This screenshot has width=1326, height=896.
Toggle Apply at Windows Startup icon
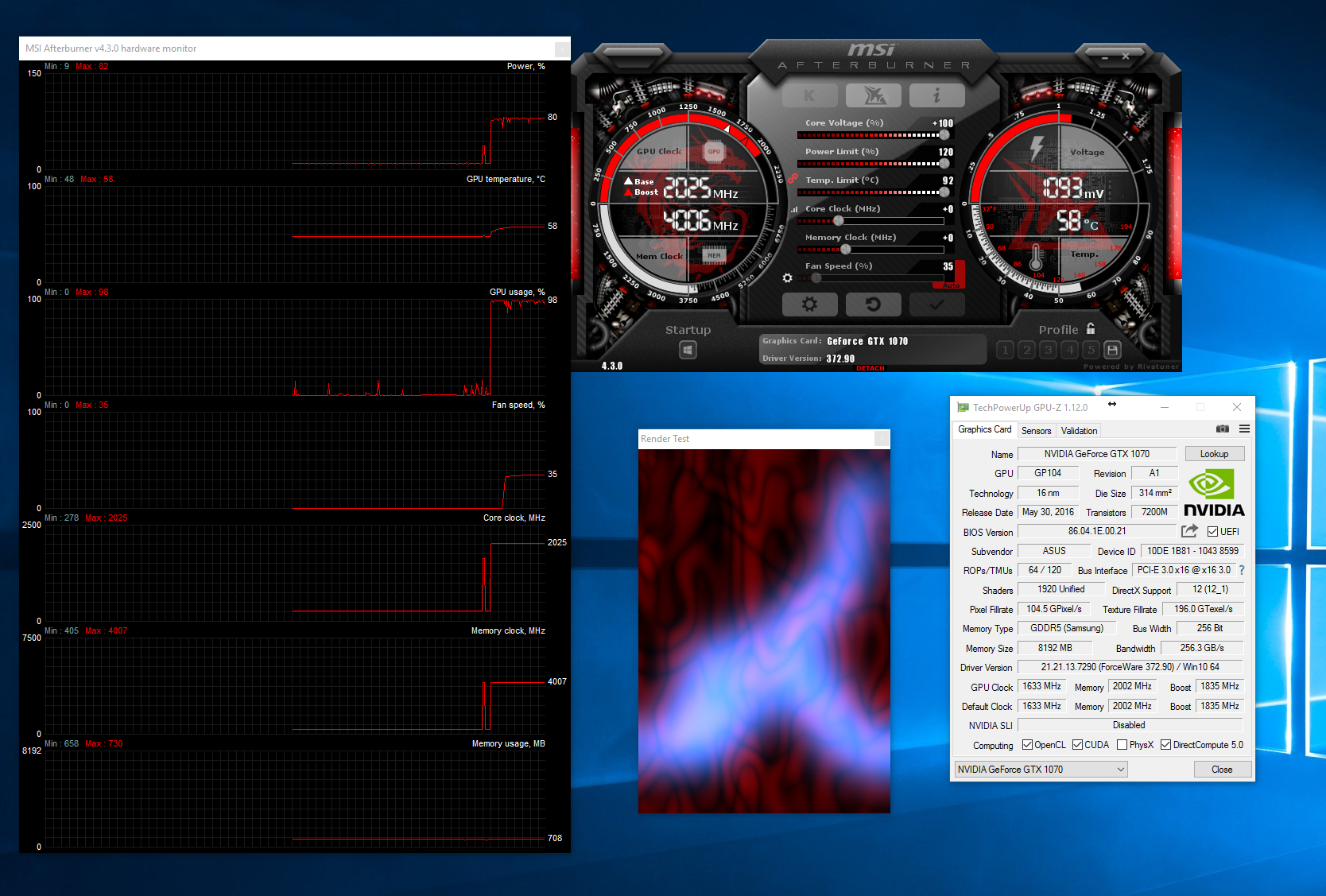[688, 350]
